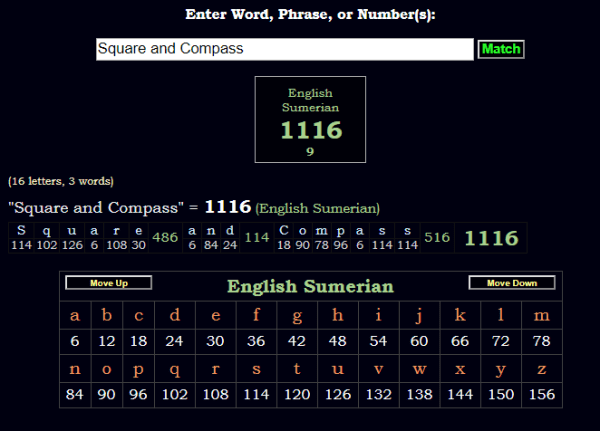The width and height of the screenshot is (600, 431).
Task: Click the Move Up button
Action: click(108, 283)
